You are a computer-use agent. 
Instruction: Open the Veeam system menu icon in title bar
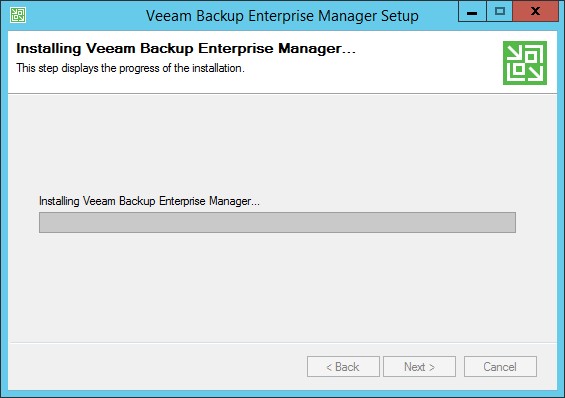click(x=18, y=15)
